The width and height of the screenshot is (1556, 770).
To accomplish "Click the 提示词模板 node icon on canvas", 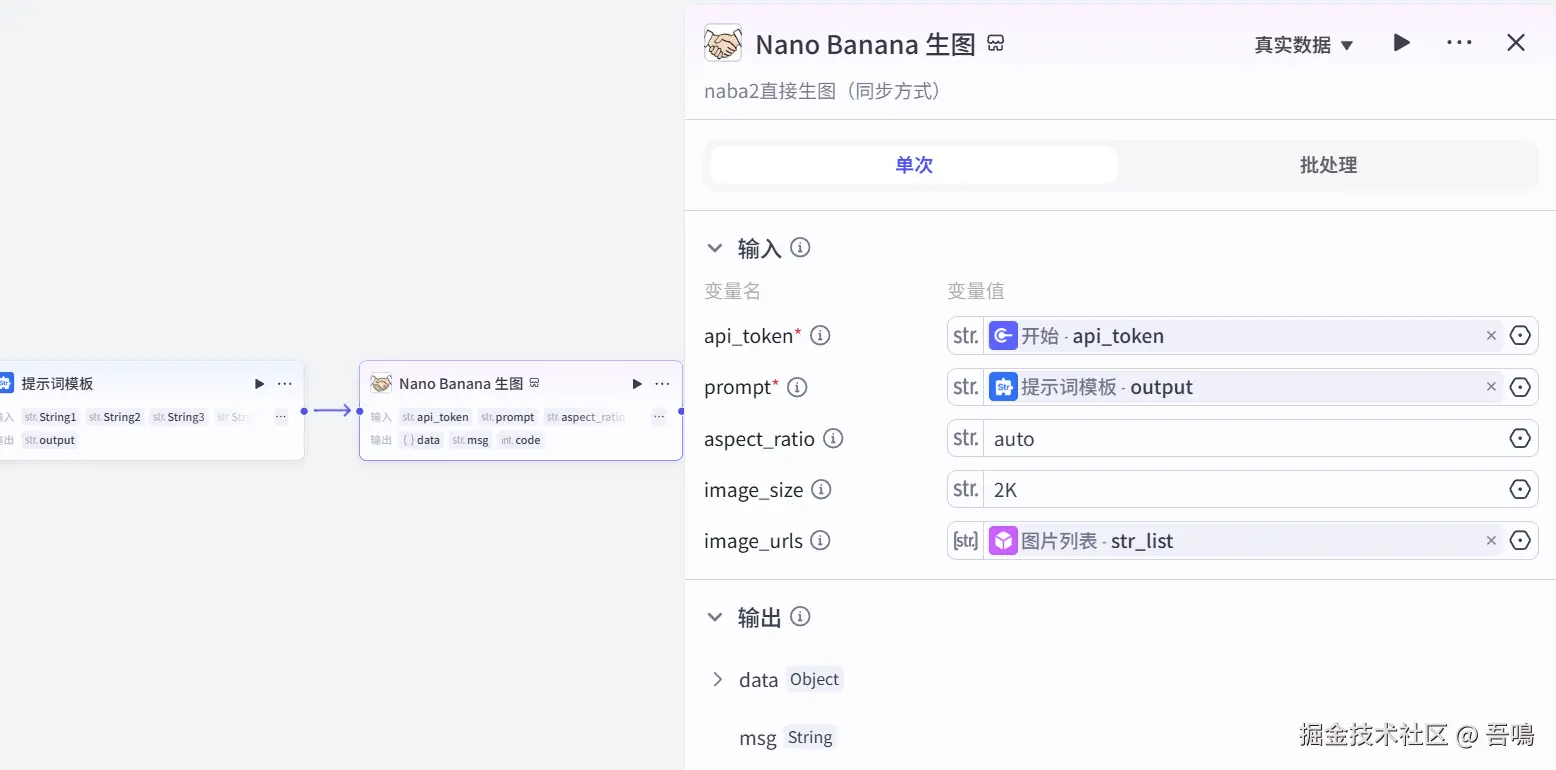I will point(5,383).
